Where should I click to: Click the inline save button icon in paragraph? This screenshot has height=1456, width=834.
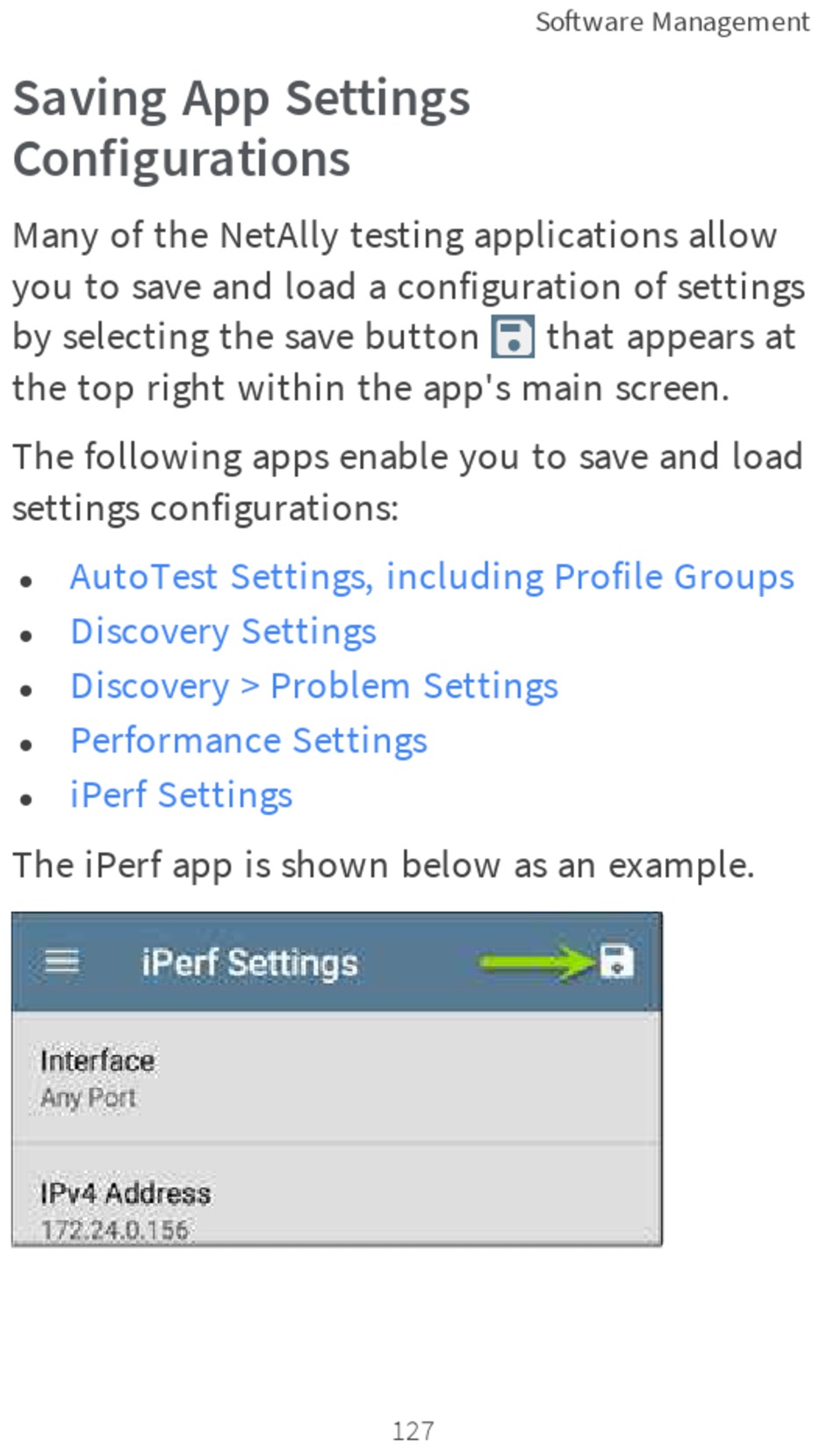tap(513, 337)
